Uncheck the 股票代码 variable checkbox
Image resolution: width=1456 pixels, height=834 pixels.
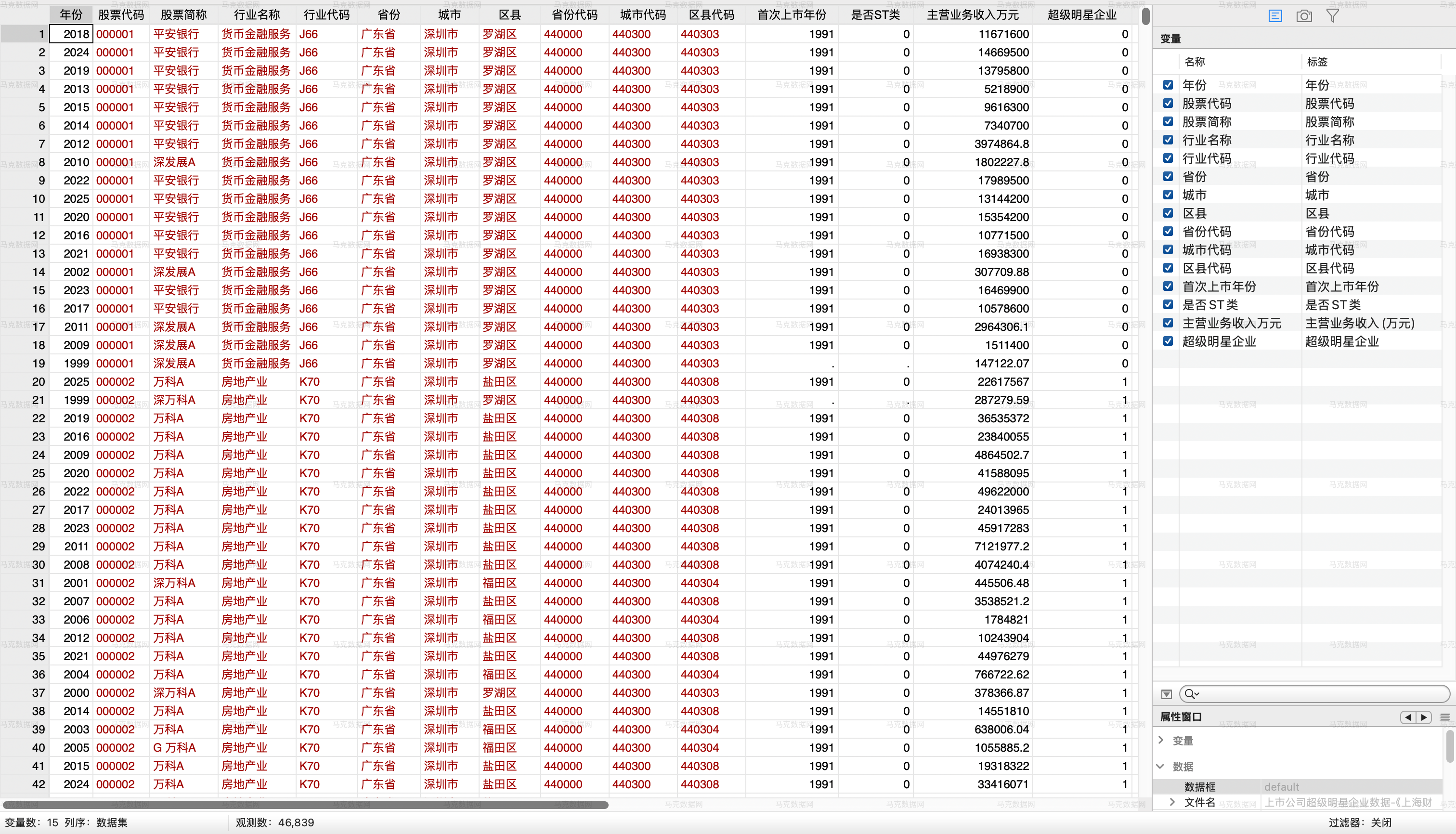[1168, 103]
